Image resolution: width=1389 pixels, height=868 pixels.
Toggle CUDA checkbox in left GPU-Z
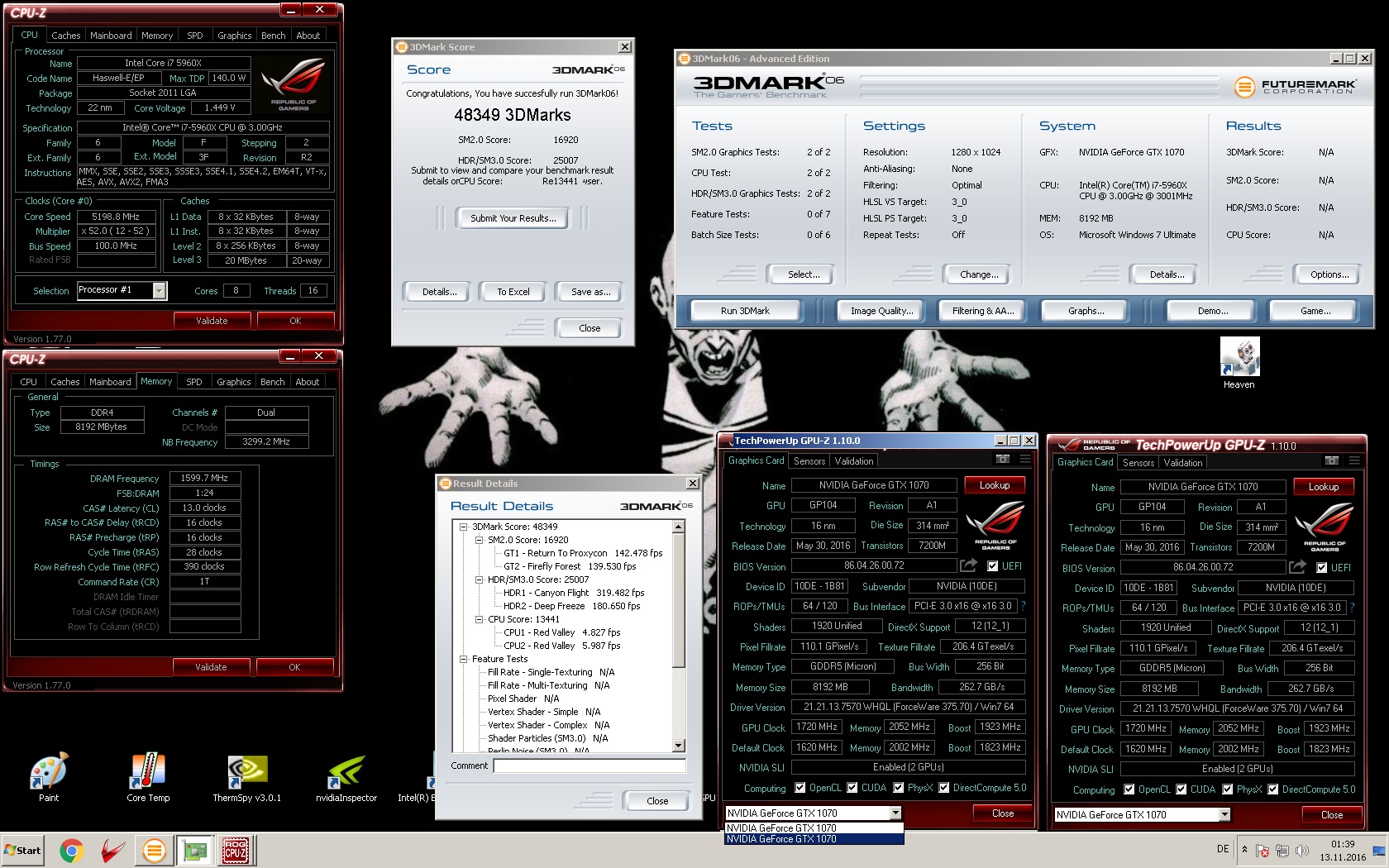pyautogui.click(x=852, y=788)
